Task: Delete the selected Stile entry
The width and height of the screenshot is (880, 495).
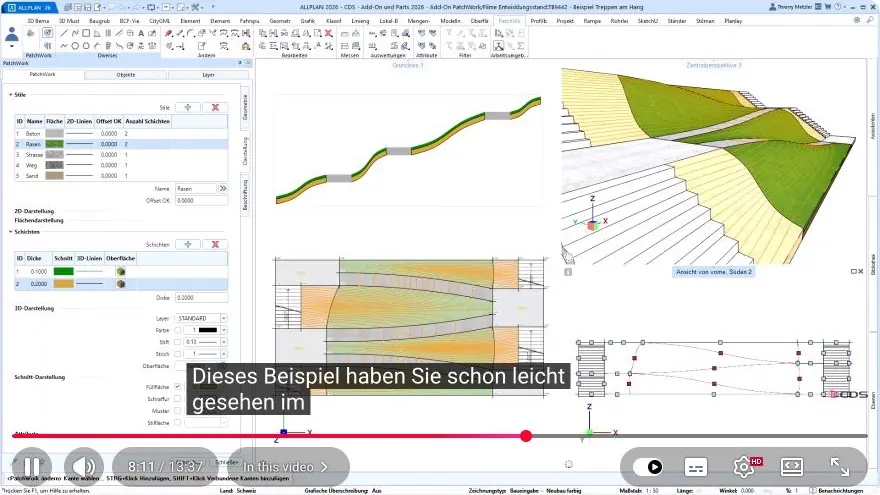Action: (215, 107)
